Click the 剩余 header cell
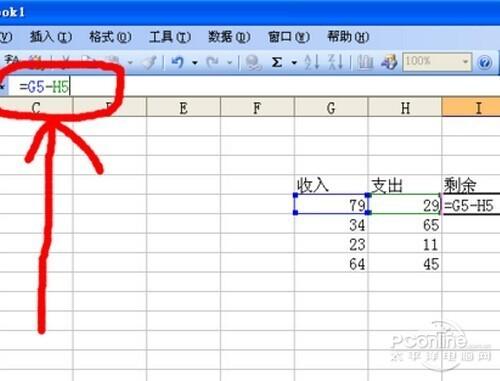Screen dimensions: 500x381 pyautogui.click(x=471, y=185)
